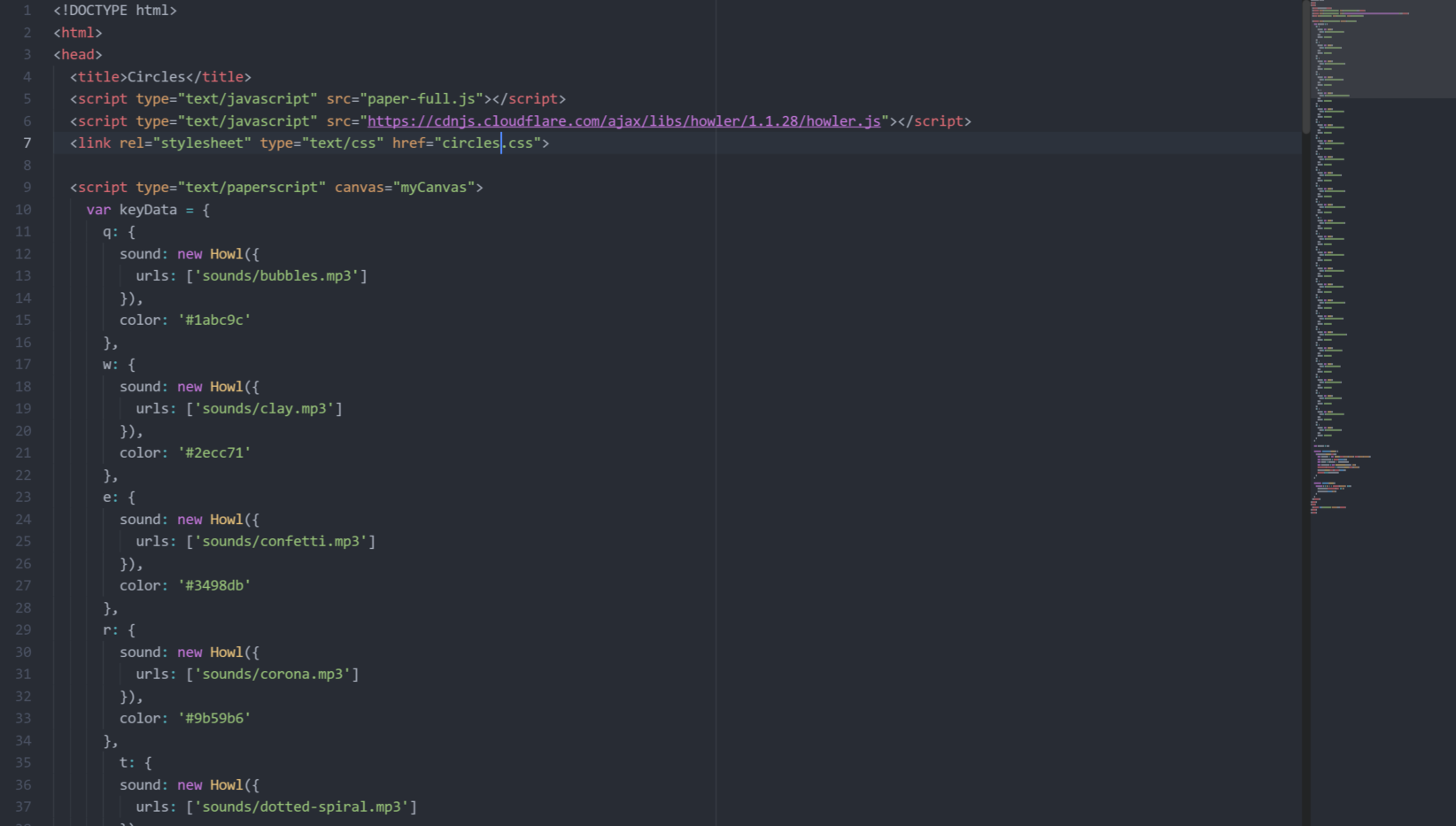Click the myCanvas canvas attribute value
The height and width of the screenshot is (826, 1456).
click(433, 188)
